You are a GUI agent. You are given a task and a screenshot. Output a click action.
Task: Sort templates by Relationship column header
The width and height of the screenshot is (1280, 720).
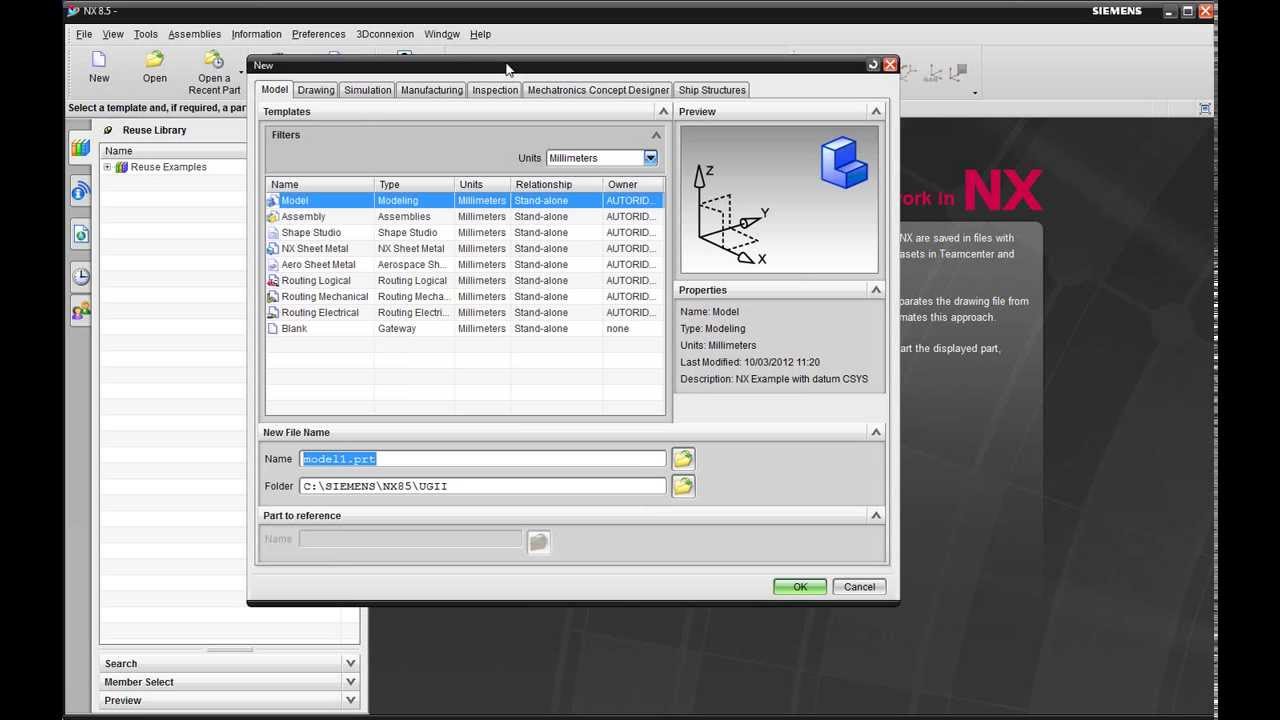coord(557,185)
